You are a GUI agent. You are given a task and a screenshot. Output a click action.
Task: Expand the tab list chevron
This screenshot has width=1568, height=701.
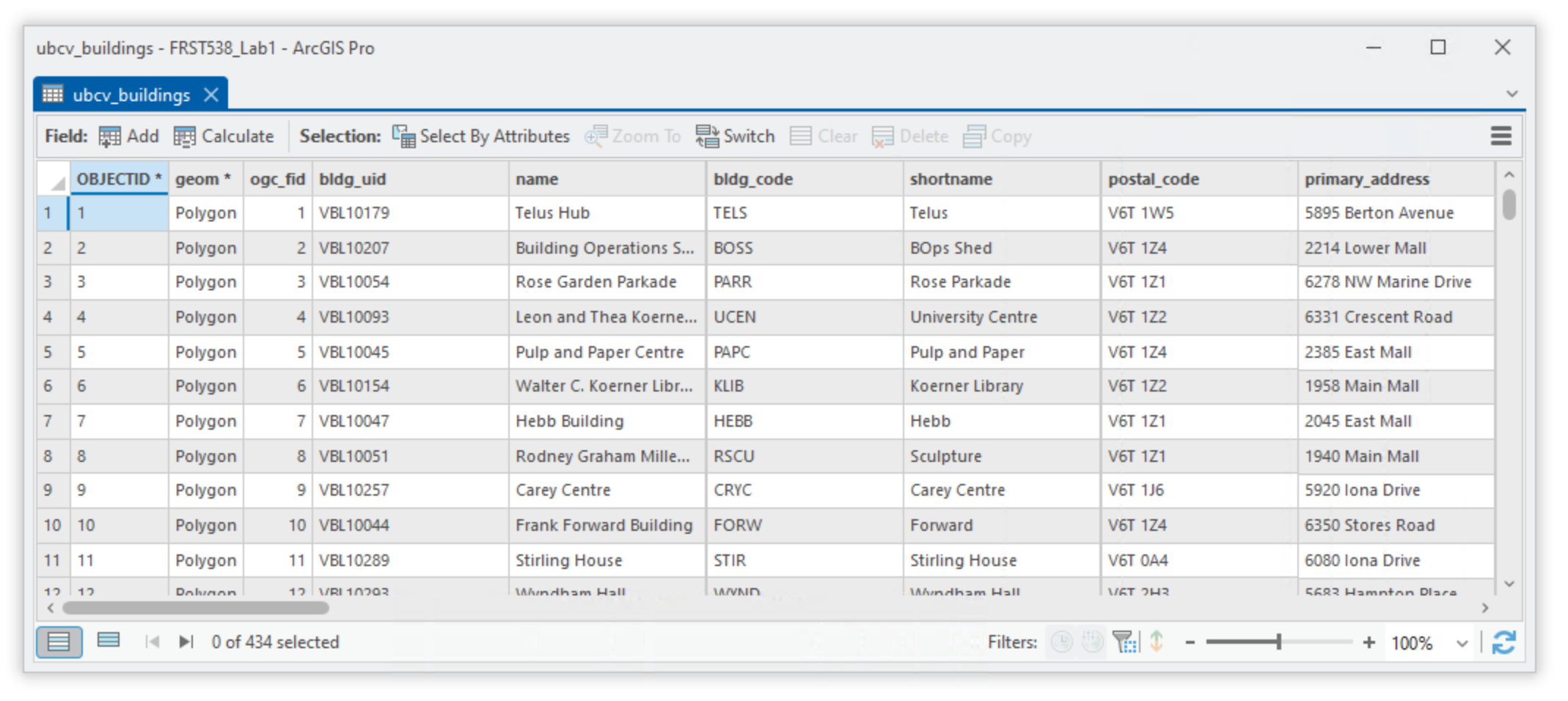coord(1512,95)
